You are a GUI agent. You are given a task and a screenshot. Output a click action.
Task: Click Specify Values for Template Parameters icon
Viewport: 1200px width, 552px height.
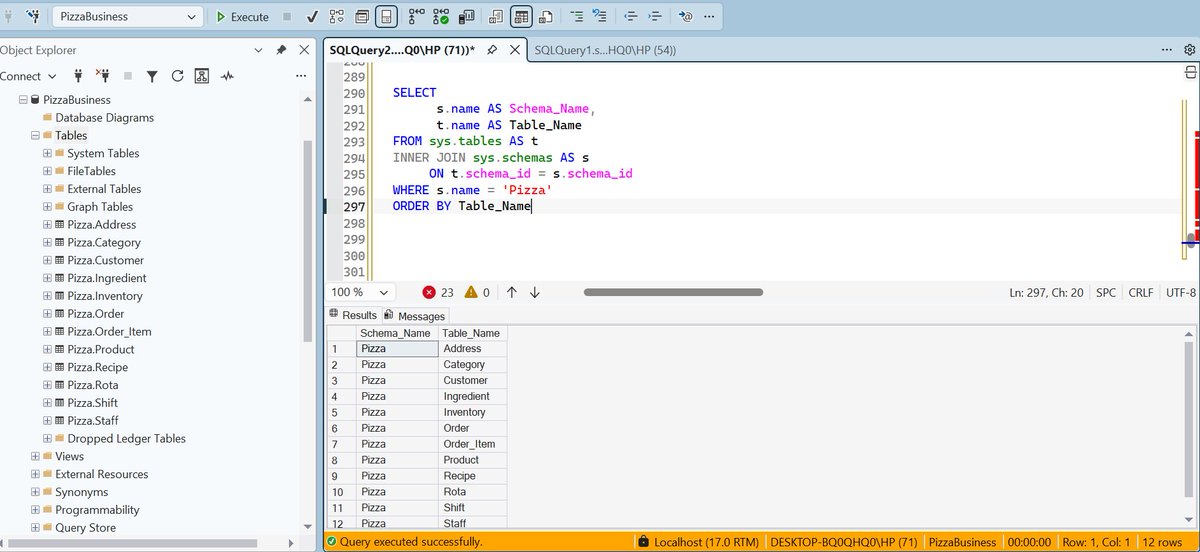click(685, 17)
